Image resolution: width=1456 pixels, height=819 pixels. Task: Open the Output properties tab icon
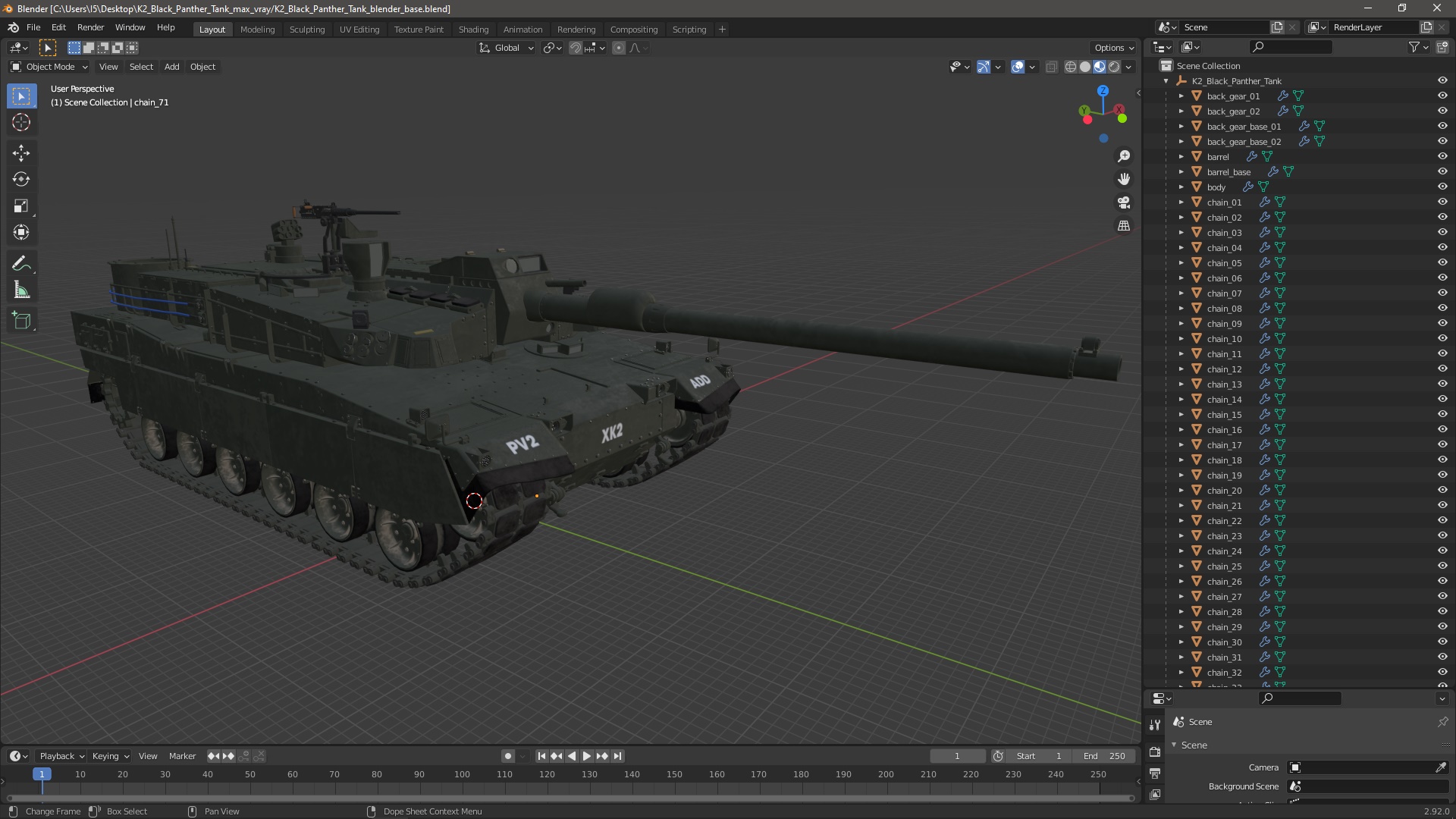click(1155, 773)
